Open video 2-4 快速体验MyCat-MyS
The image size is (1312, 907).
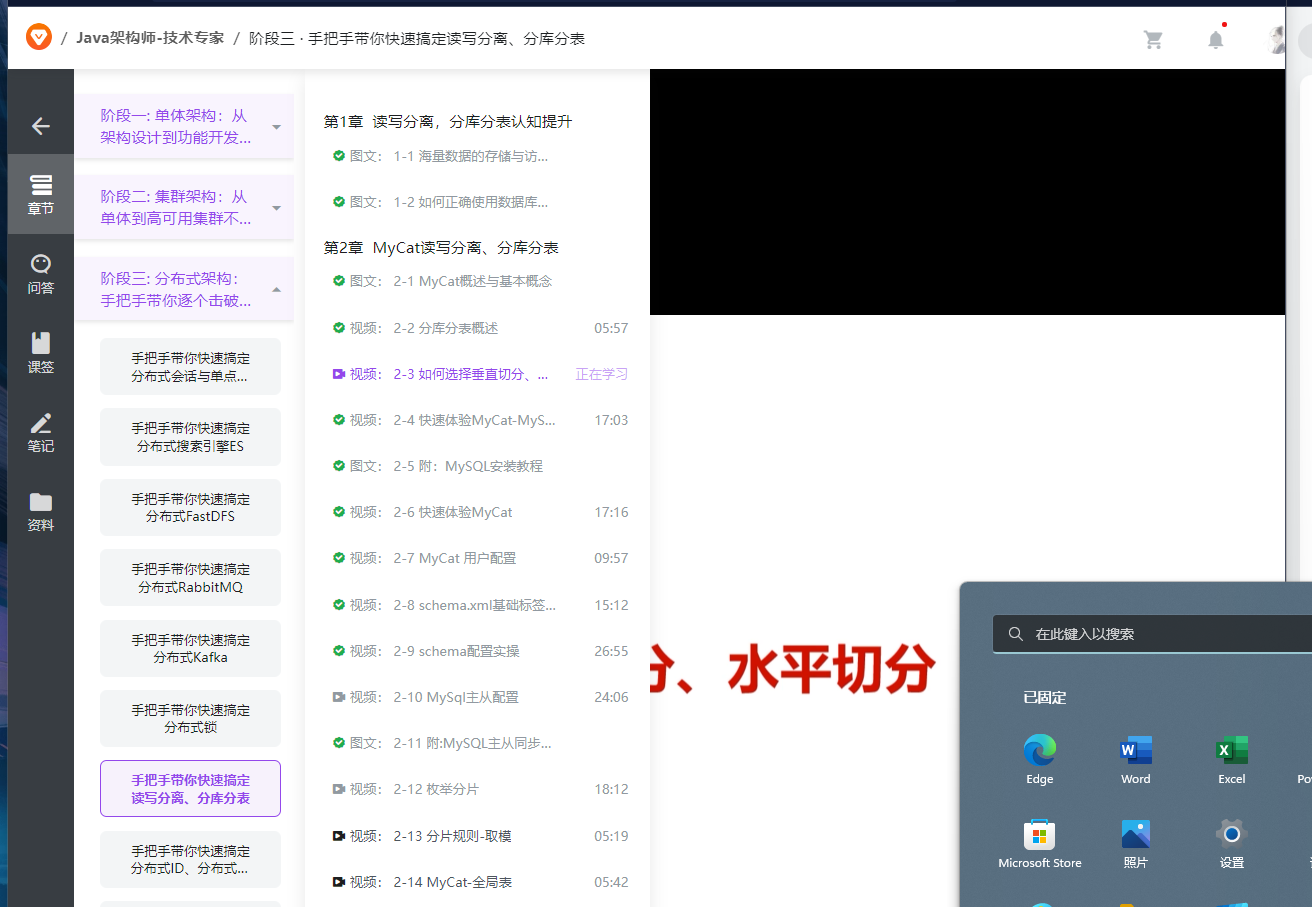[478, 420]
